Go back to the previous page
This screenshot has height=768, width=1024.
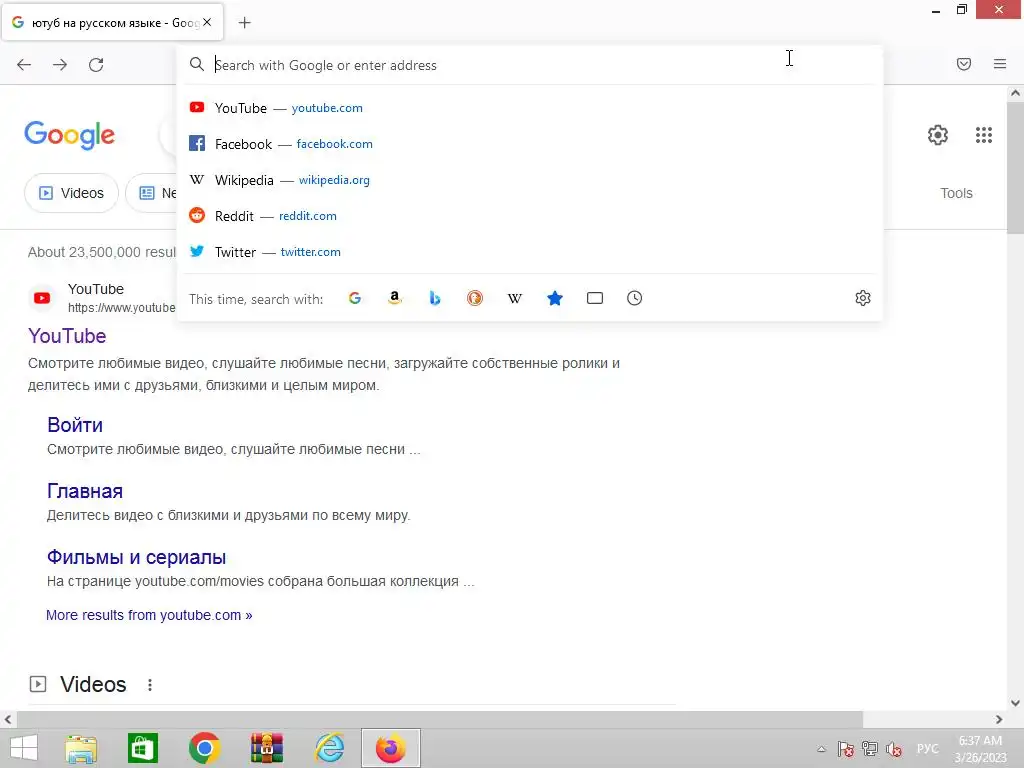click(24, 65)
